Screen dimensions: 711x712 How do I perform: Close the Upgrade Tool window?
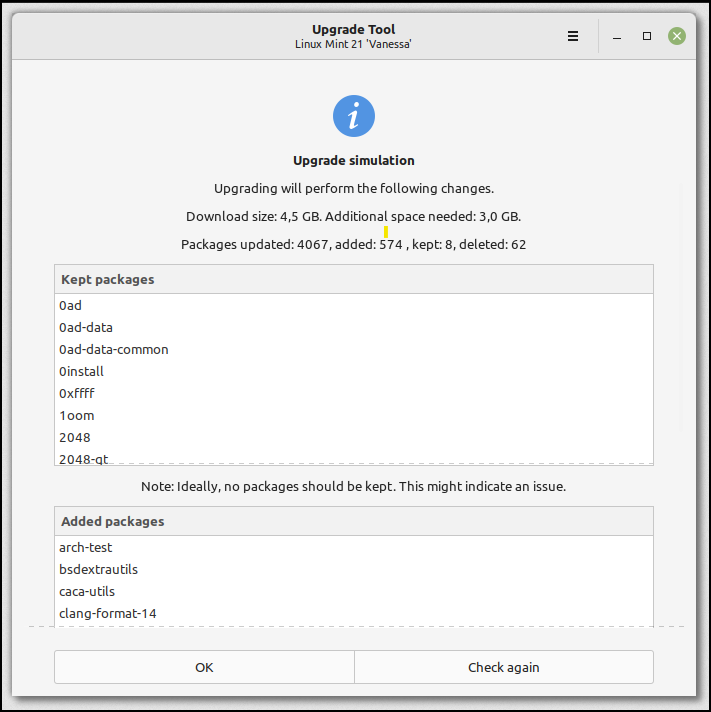coord(676,36)
